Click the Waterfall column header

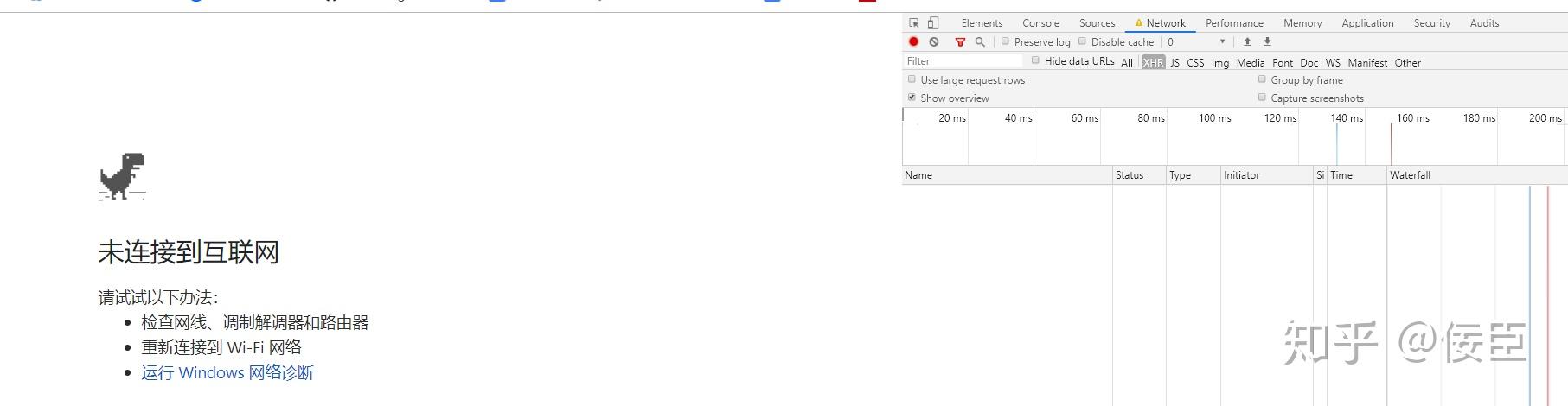pos(1477,174)
